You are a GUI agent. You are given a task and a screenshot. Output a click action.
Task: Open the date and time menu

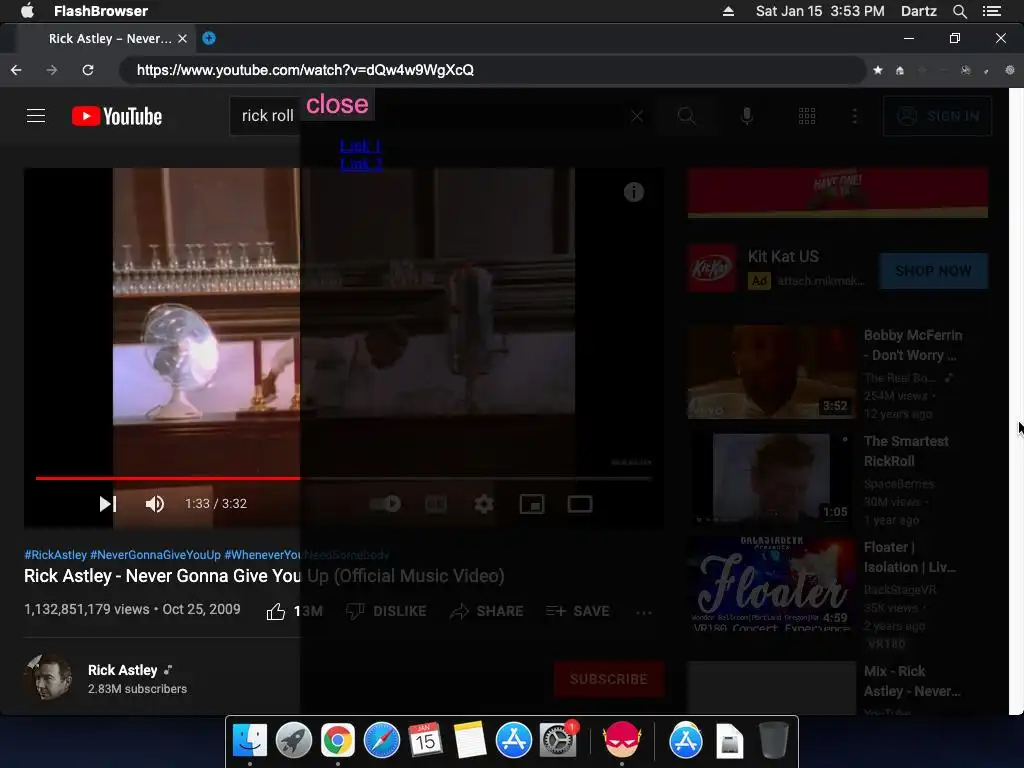(x=820, y=11)
